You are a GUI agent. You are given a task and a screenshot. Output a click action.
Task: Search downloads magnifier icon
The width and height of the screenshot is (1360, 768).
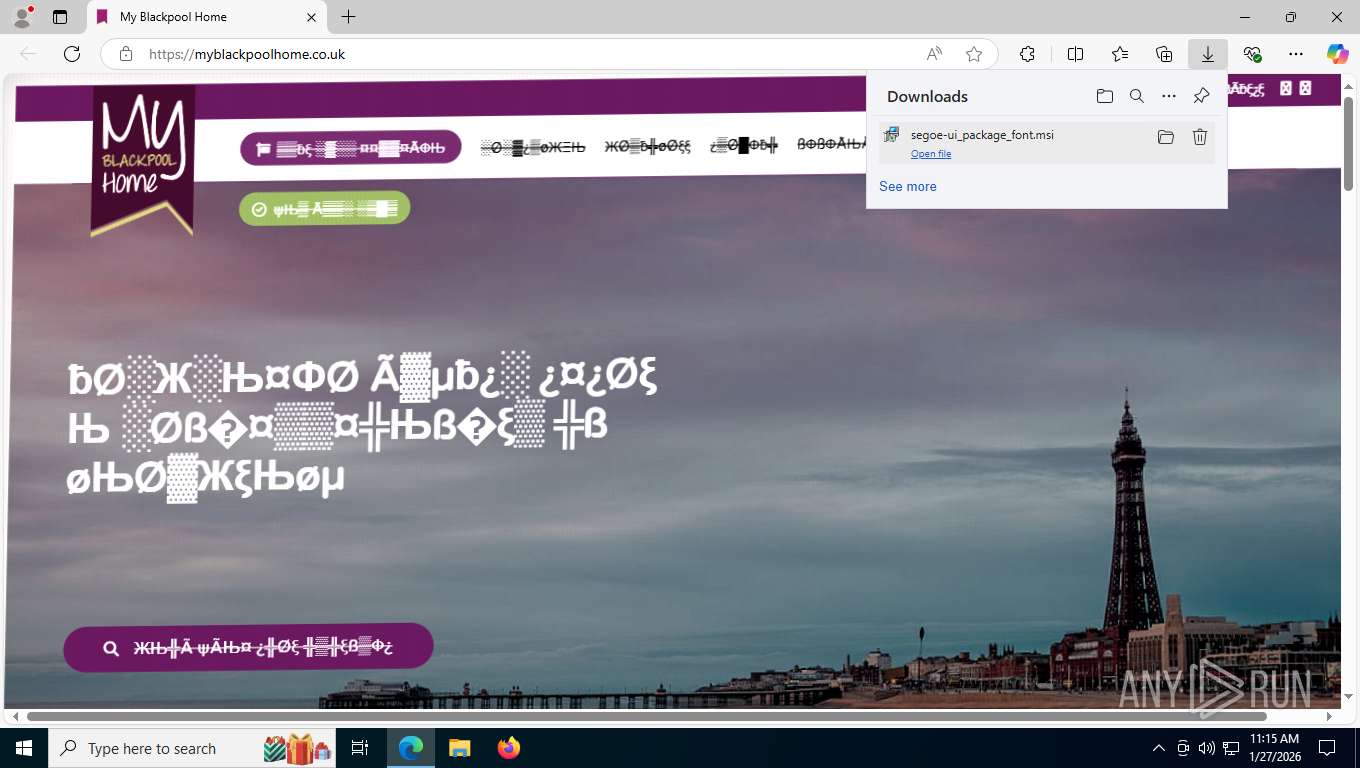pos(1136,96)
